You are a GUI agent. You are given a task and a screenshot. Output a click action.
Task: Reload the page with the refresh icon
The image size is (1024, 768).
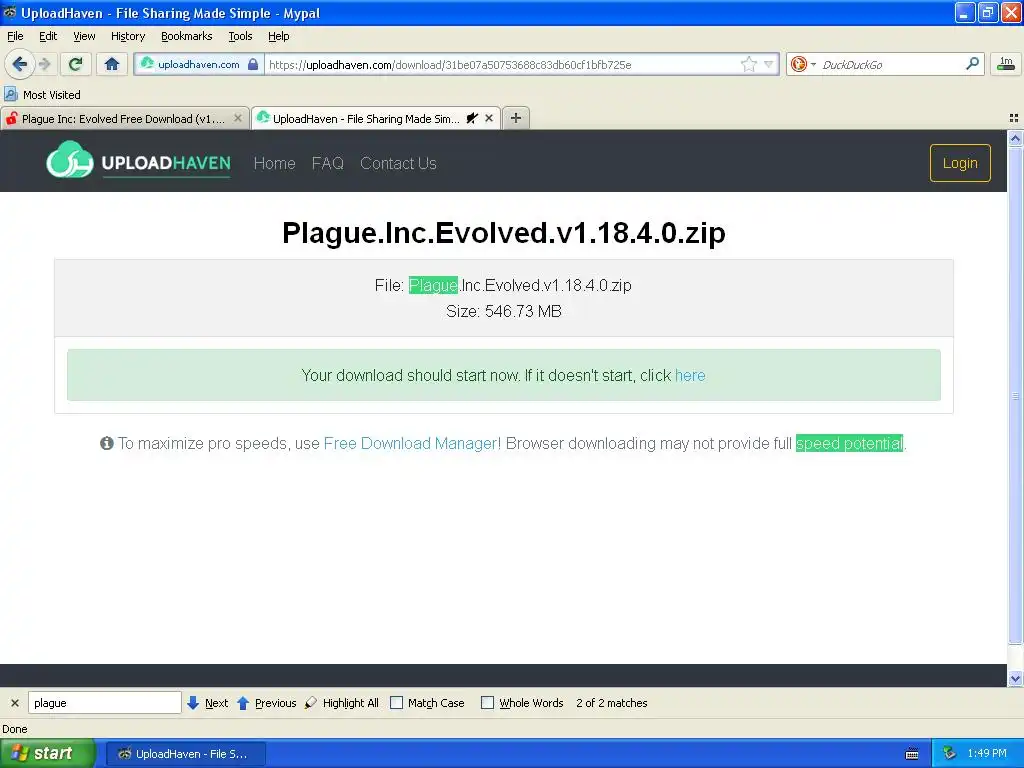point(76,64)
